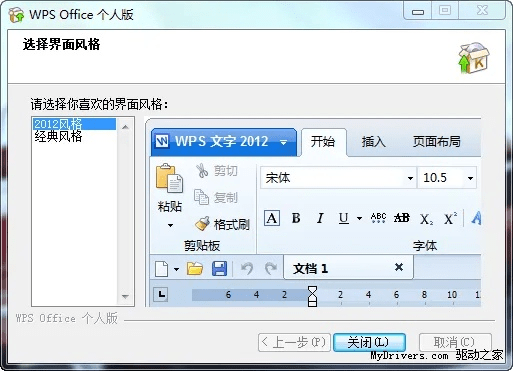Click the redo arrow icon

[x=271, y=268]
